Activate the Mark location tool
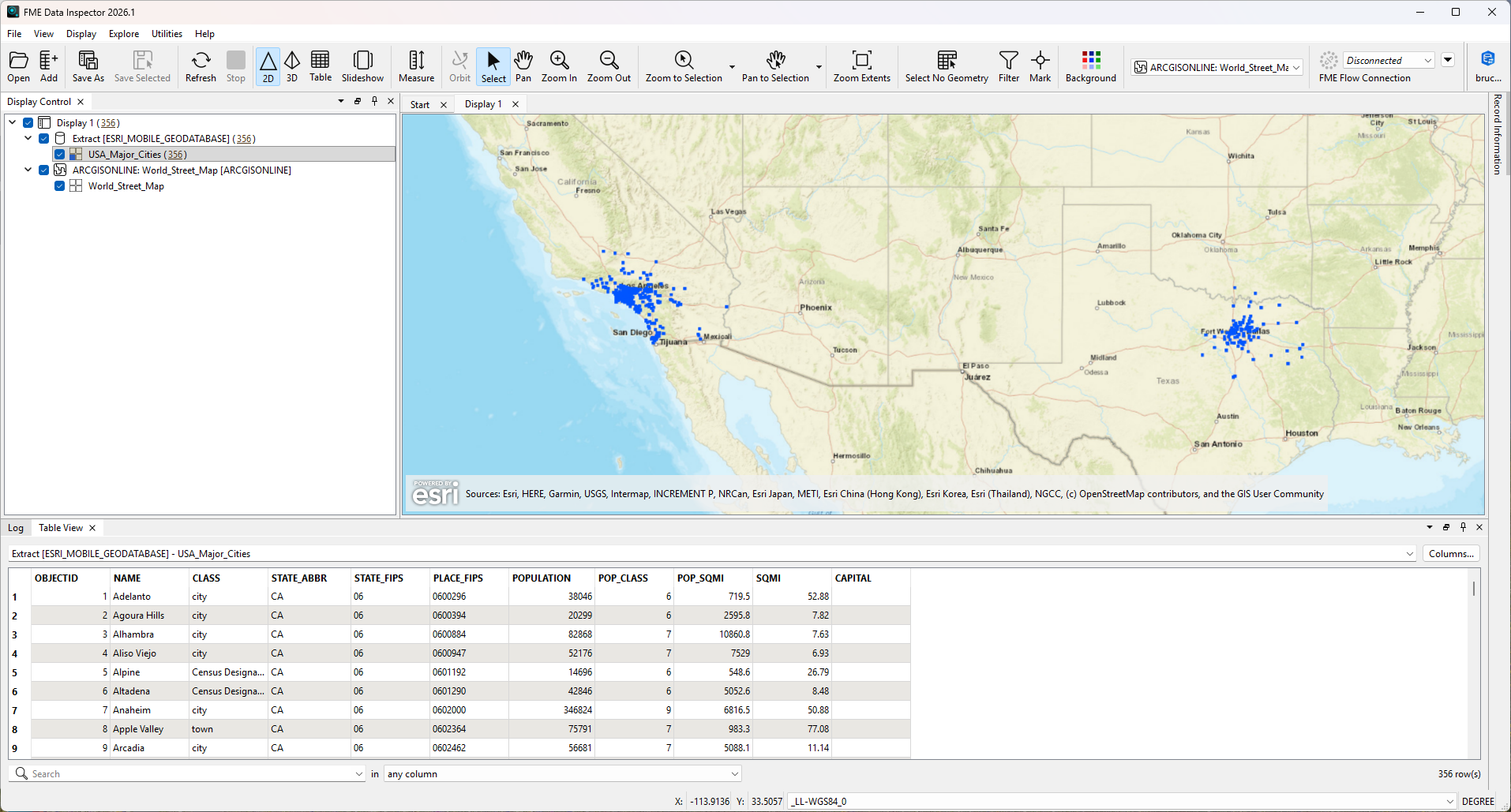Screen dimensions: 1511x812 coord(1040,66)
